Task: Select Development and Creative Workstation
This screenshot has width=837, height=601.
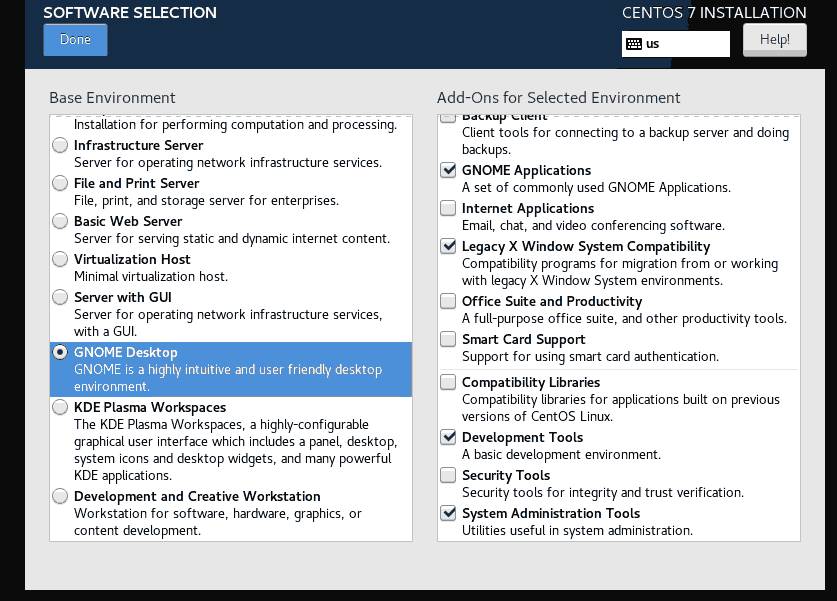Action: [60, 496]
